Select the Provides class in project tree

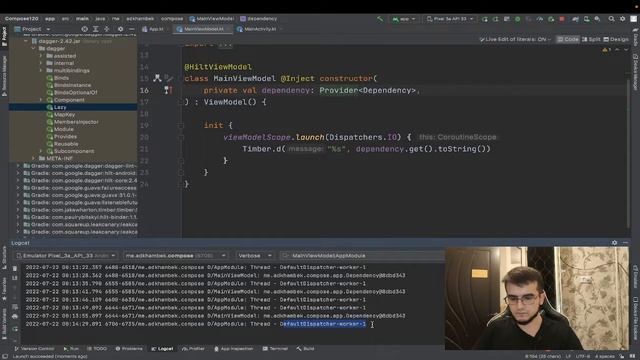point(65,136)
